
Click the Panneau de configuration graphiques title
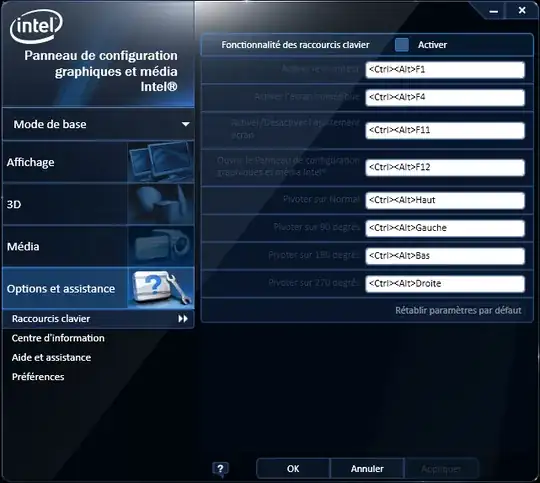101,71
